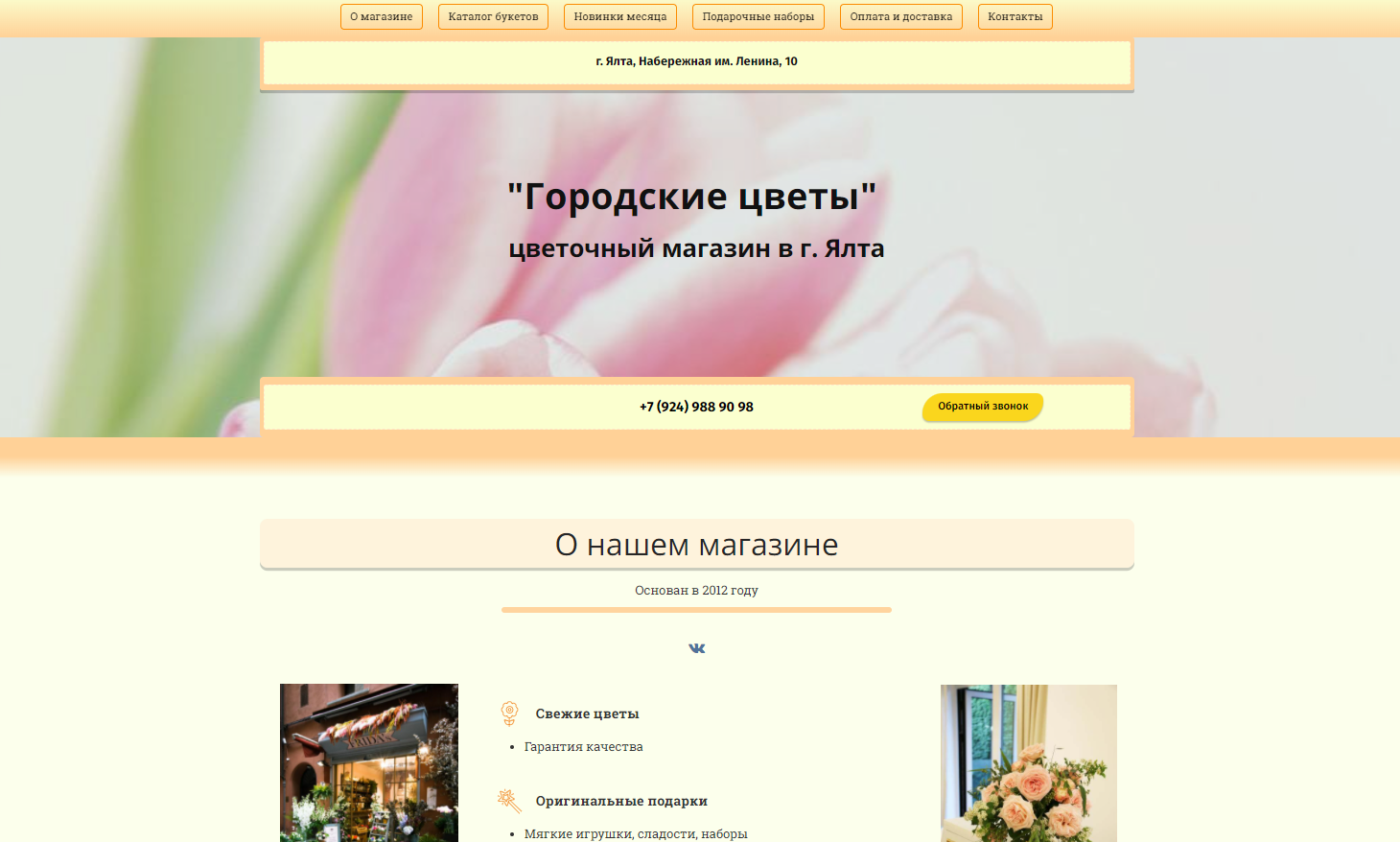Click the О нашем магазине section heading
This screenshot has width=1400, height=842.
[x=696, y=545]
